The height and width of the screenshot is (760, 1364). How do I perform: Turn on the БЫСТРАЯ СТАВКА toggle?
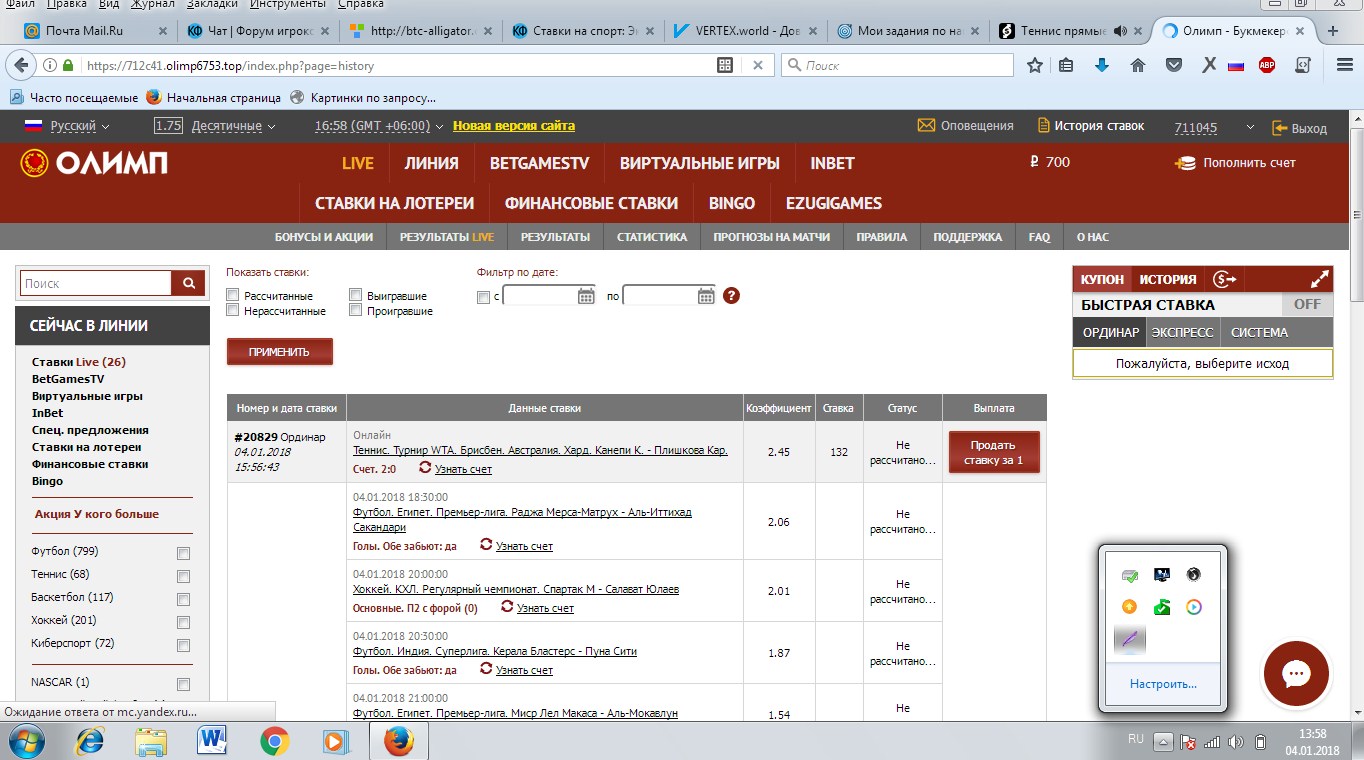click(1306, 303)
